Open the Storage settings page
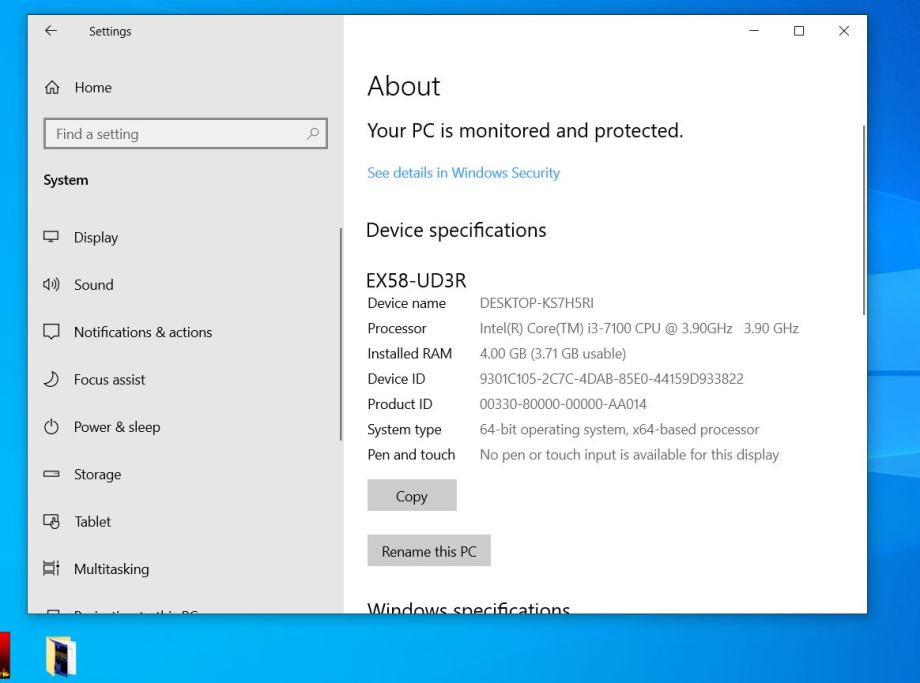920x683 pixels. 97,475
